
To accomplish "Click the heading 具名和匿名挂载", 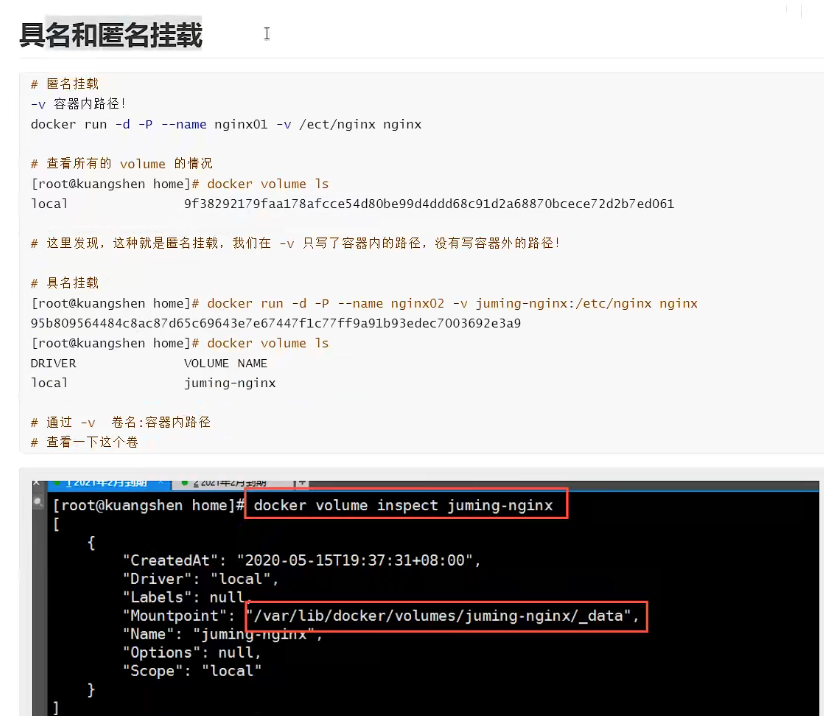I will [x=111, y=35].
